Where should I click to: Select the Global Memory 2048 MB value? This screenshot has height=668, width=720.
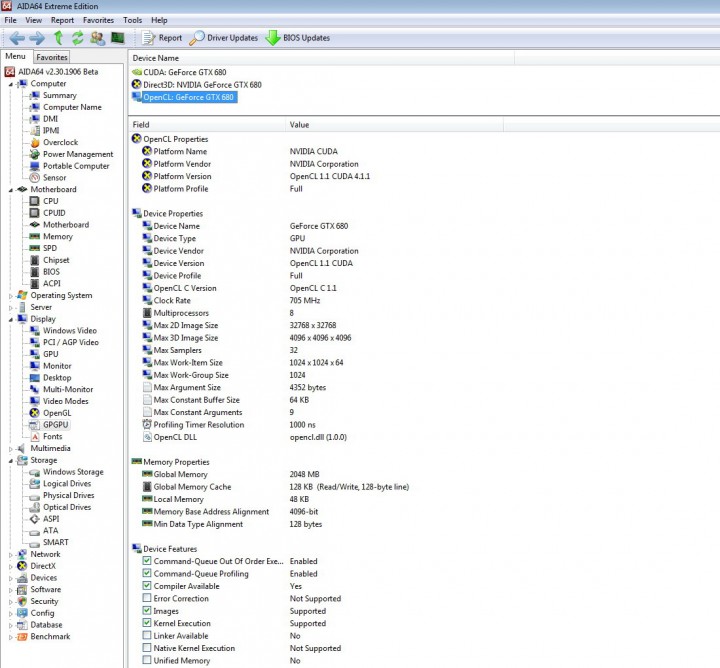point(304,474)
